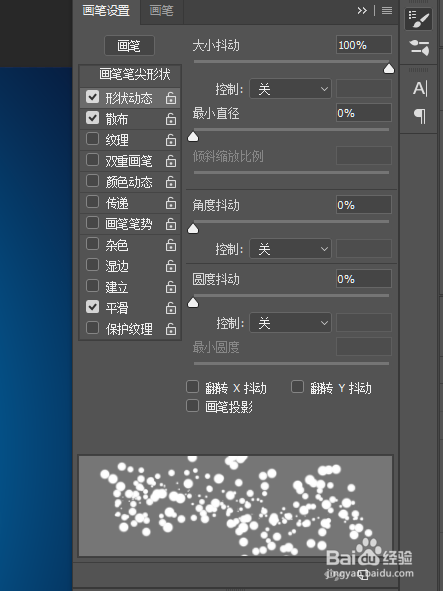The width and height of the screenshot is (443, 591).
Task: Toggle lock icon for 传递
Action: click(171, 204)
